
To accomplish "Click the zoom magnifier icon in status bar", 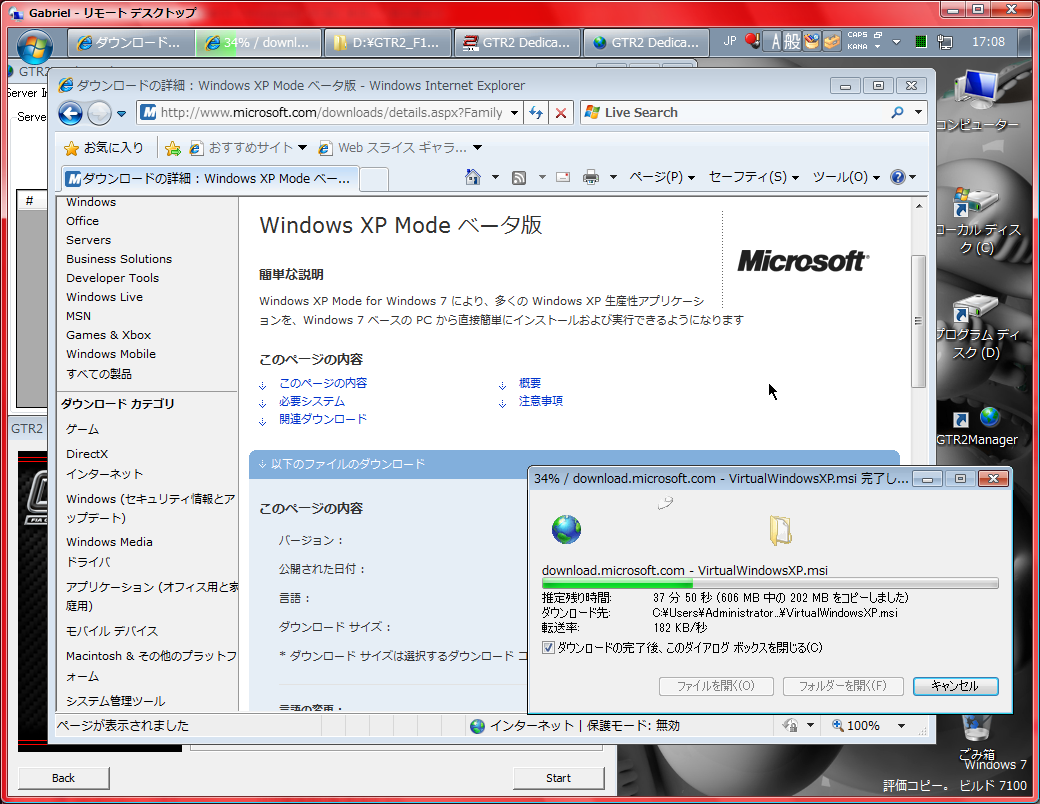I will [x=838, y=726].
